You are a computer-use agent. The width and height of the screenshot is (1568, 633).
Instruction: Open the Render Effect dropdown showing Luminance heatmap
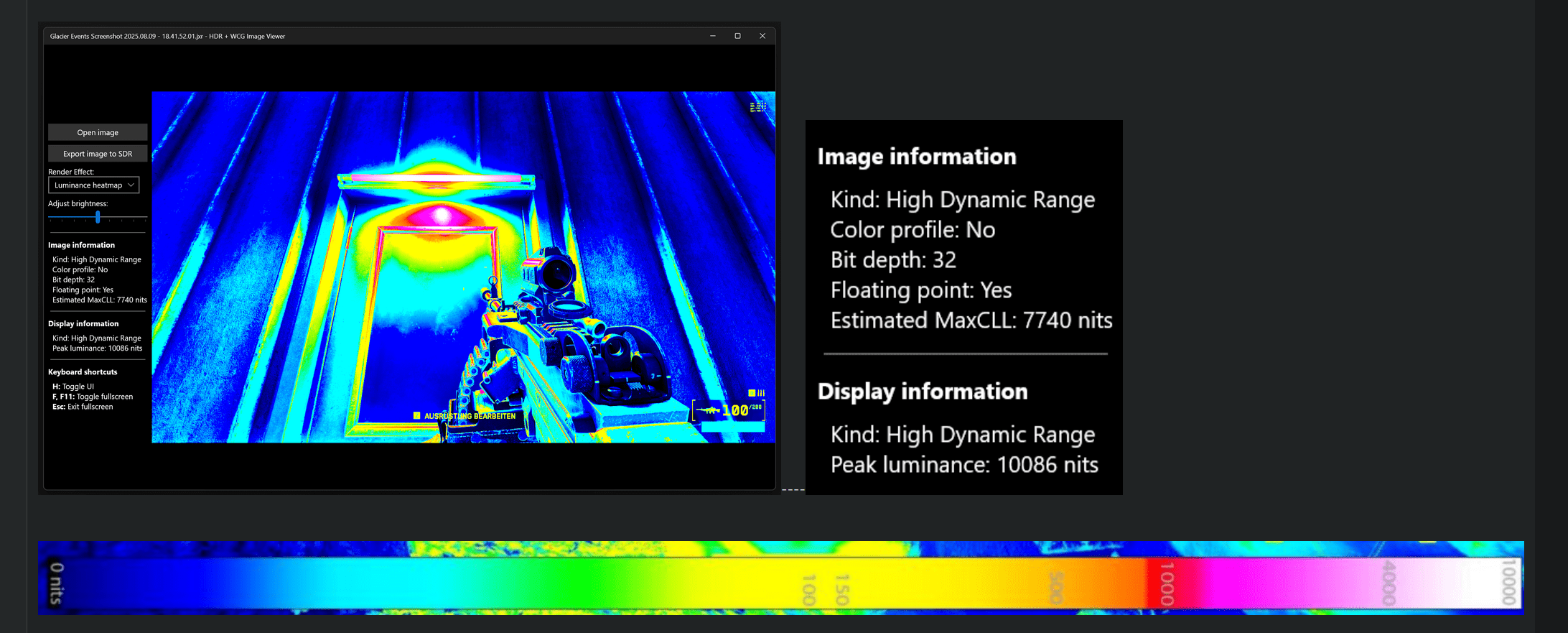coord(93,185)
